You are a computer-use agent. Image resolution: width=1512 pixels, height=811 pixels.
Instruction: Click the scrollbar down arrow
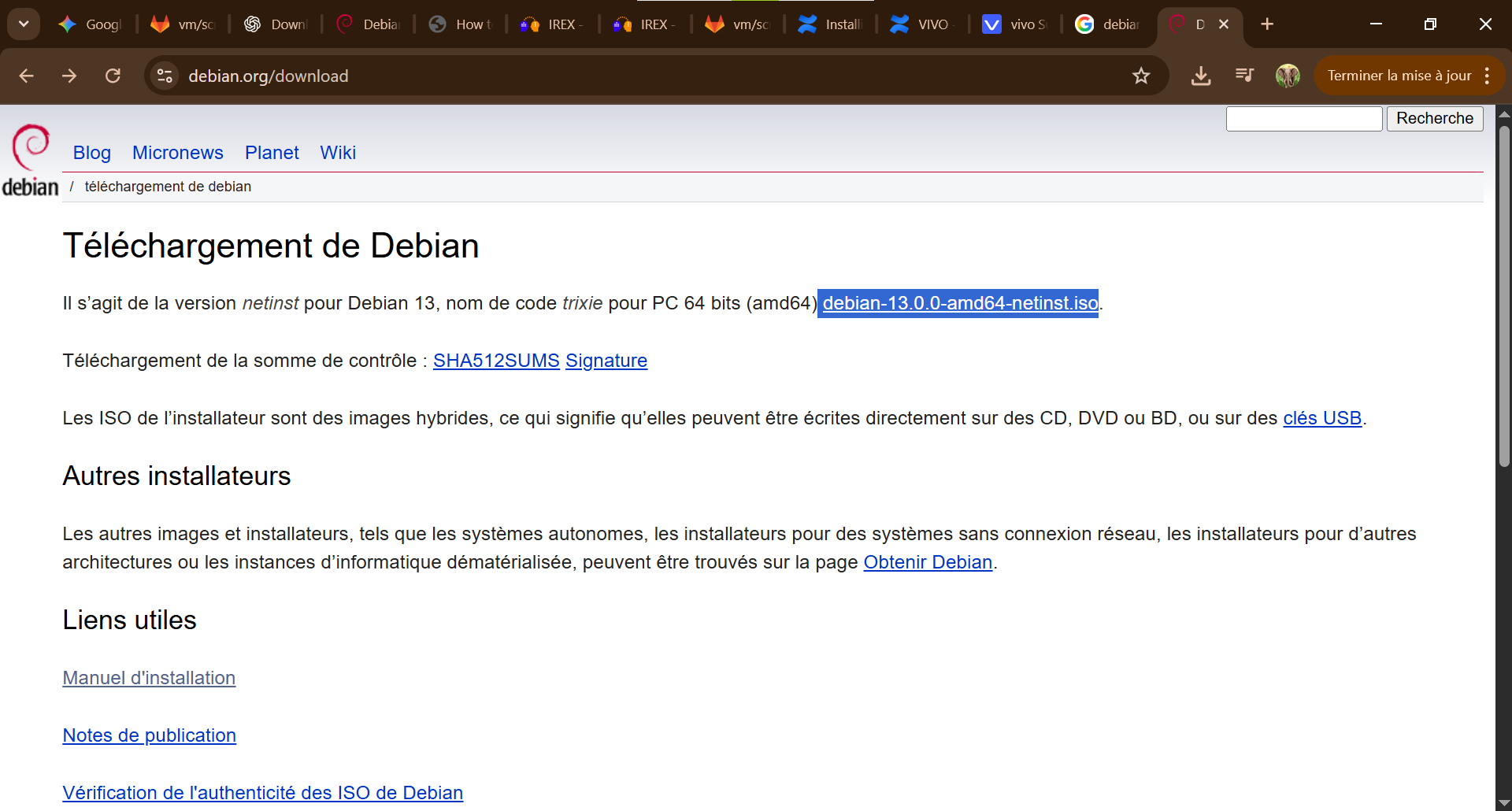1504,802
